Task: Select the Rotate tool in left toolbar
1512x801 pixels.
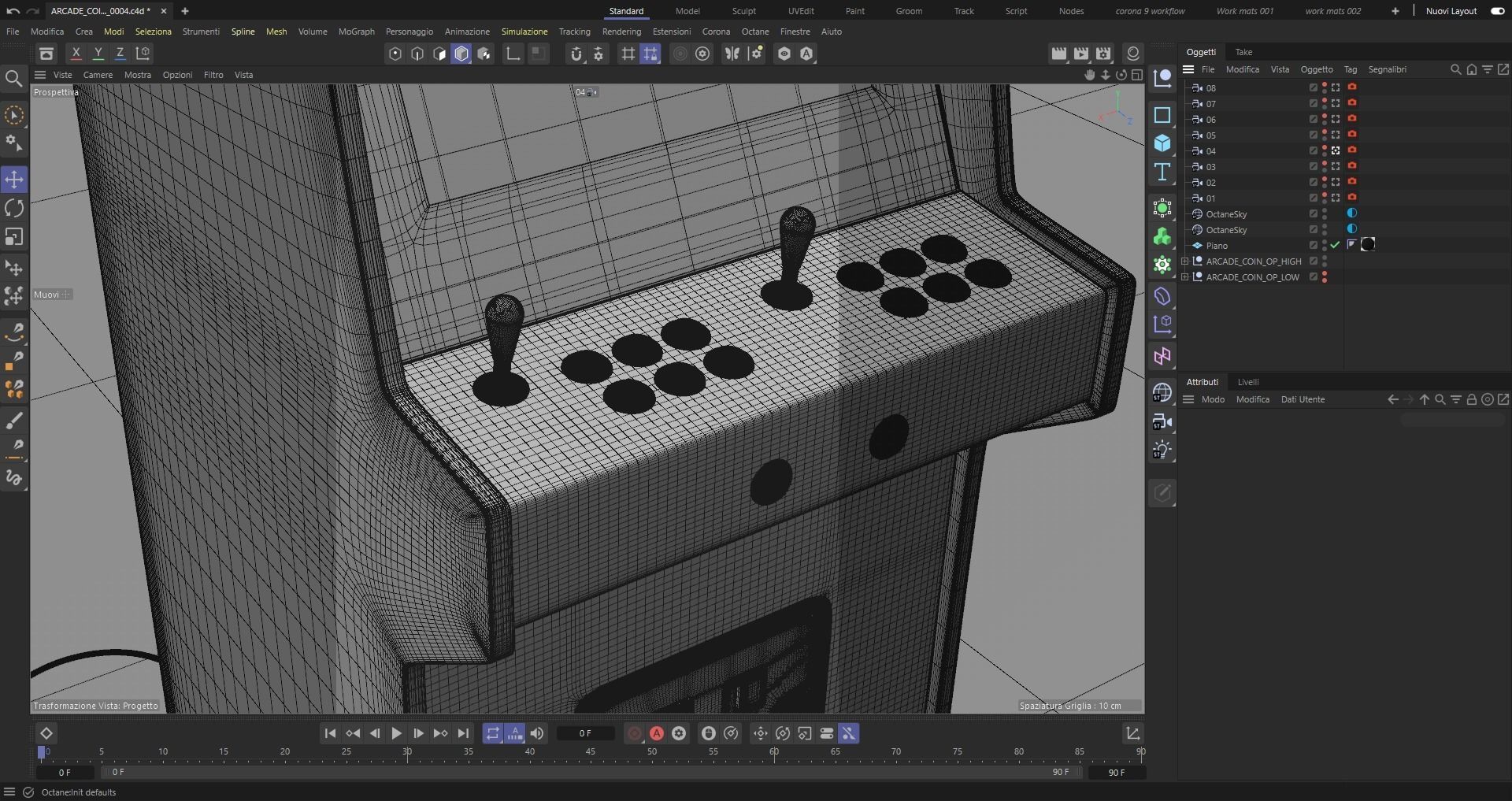Action: click(x=14, y=208)
